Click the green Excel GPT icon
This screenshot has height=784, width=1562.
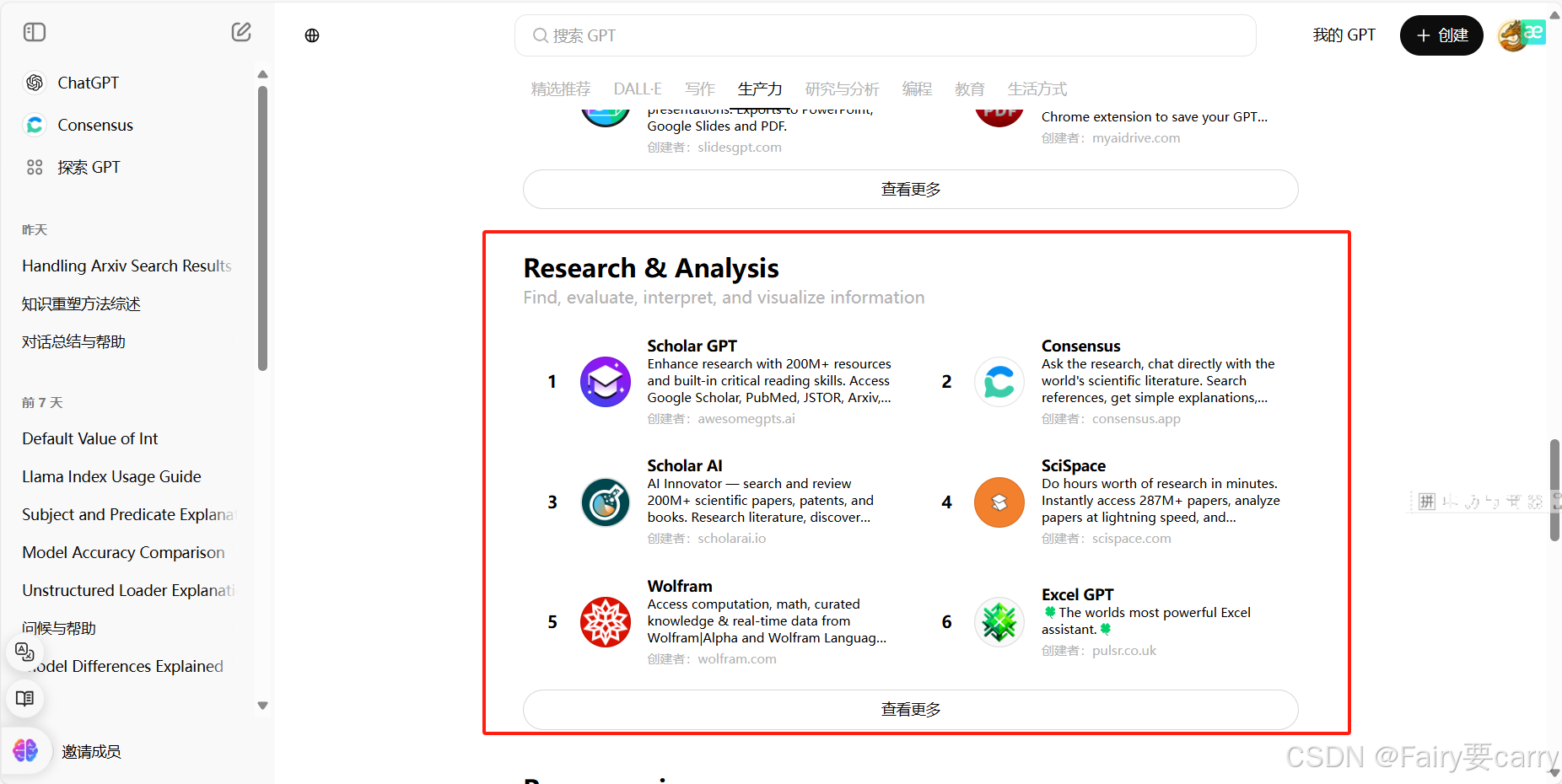999,622
